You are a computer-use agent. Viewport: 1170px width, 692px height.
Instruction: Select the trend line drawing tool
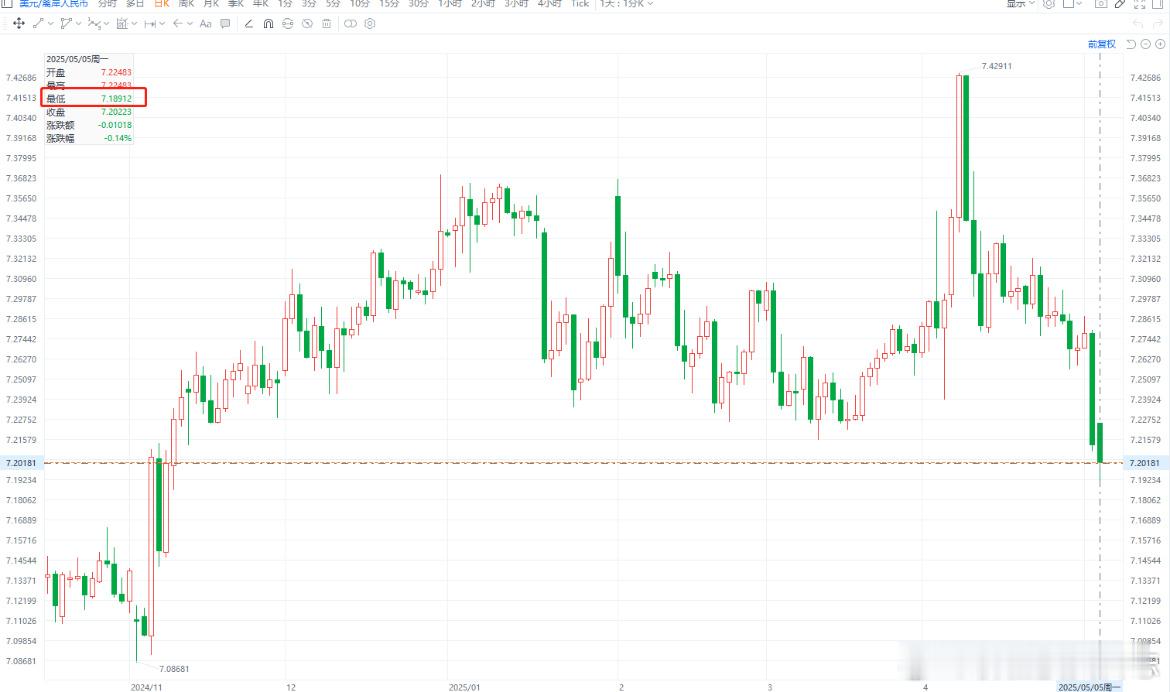(38, 24)
